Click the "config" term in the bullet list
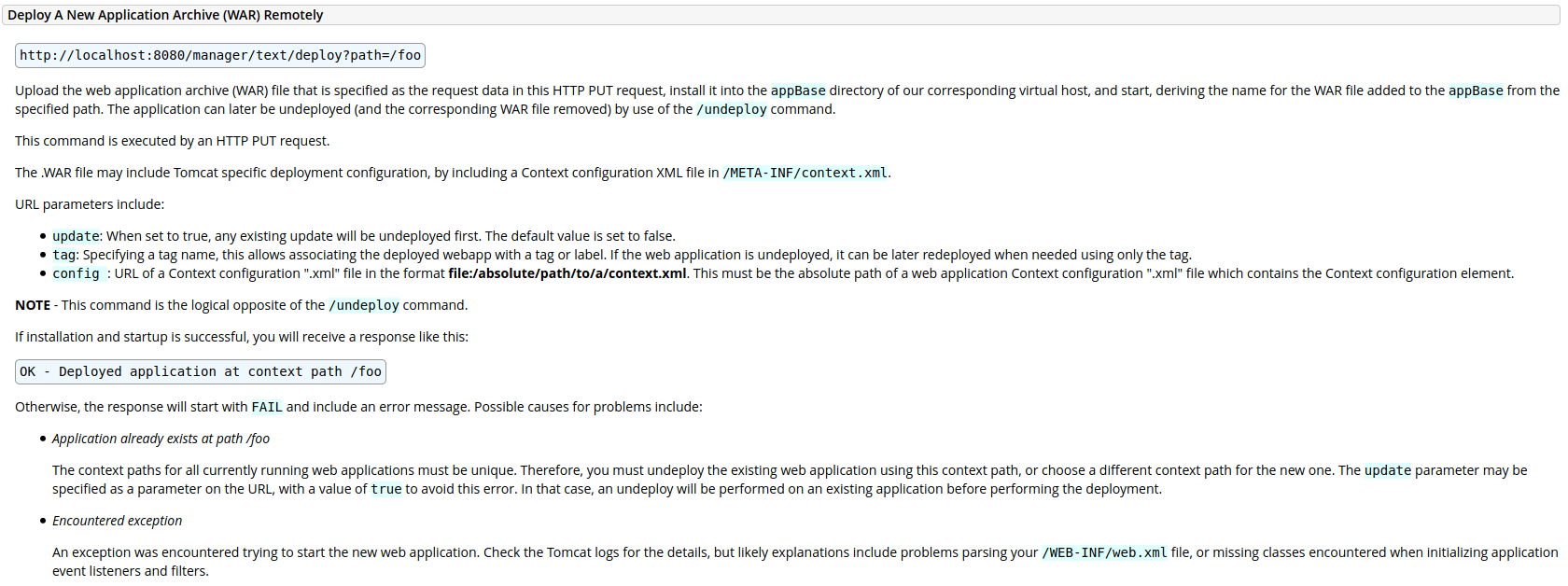The height and width of the screenshot is (586, 1568). tap(76, 273)
